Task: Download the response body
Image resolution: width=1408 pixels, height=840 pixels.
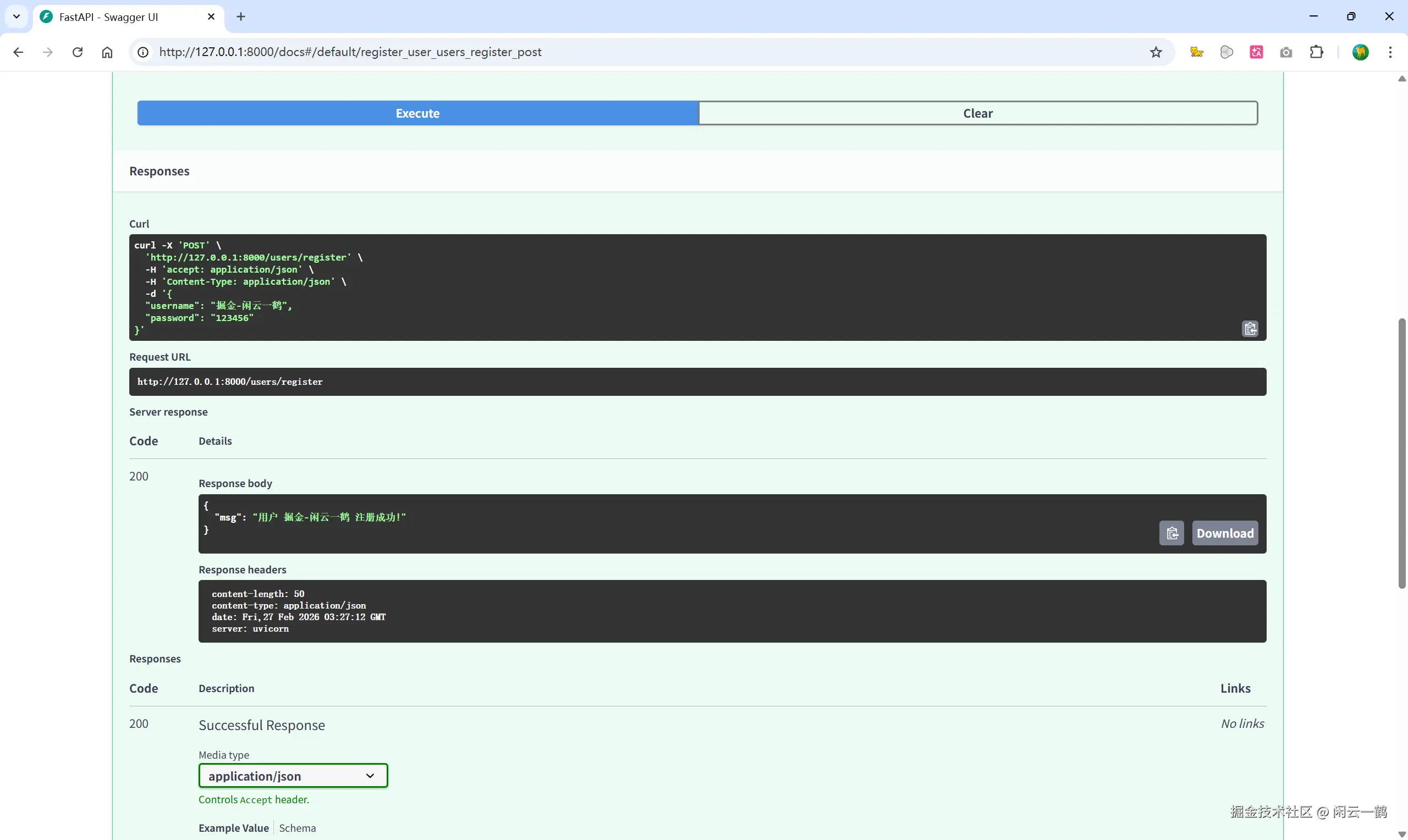Action: [1224, 533]
